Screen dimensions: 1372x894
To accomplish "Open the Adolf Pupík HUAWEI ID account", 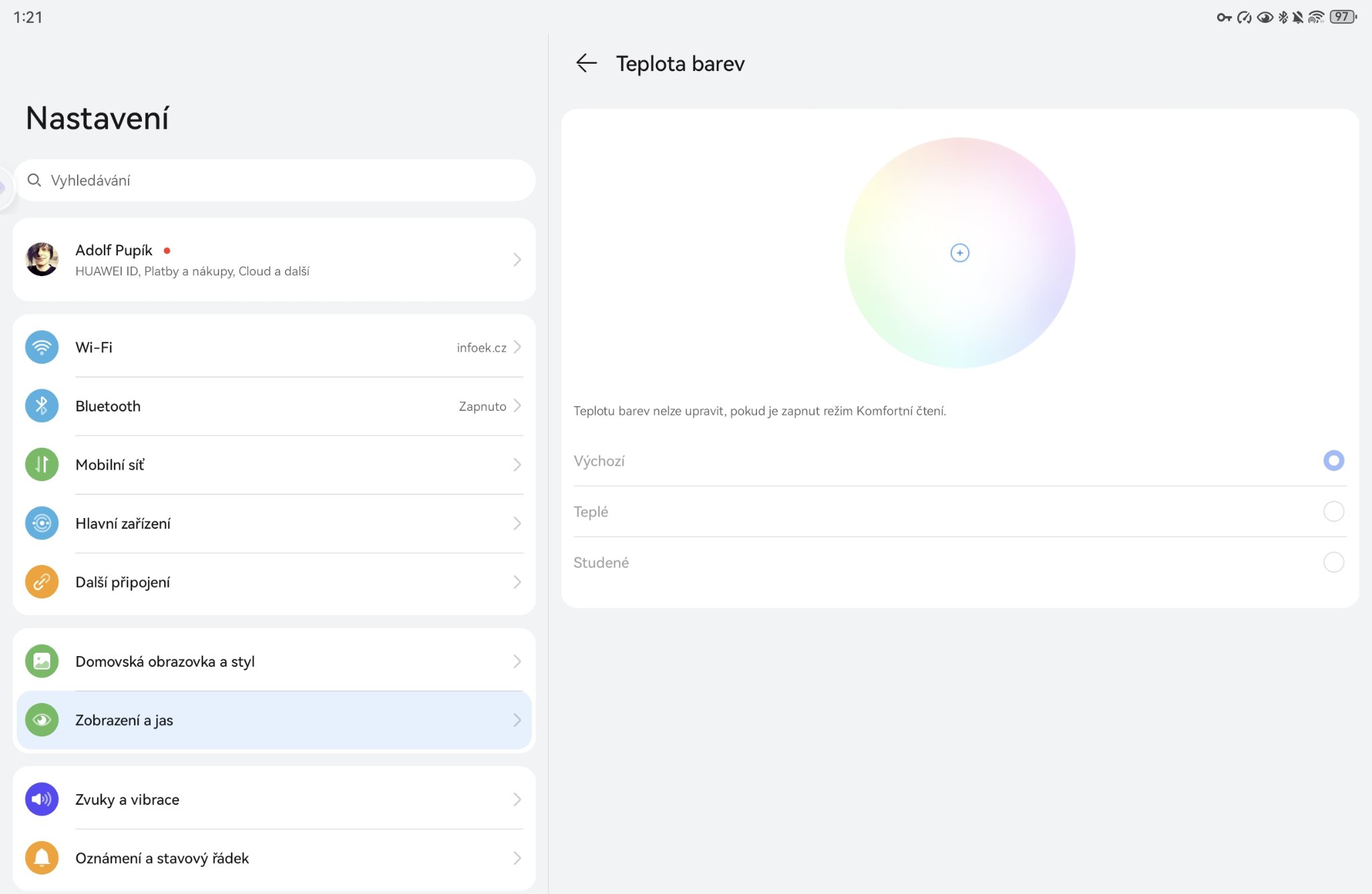I will [192, 260].
